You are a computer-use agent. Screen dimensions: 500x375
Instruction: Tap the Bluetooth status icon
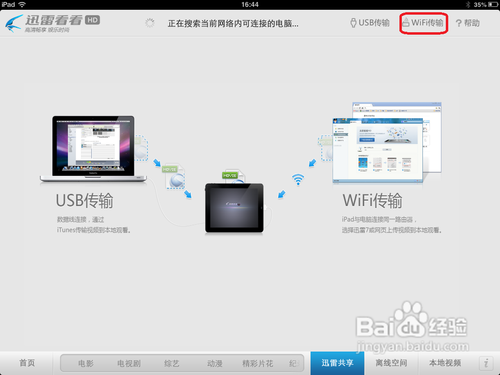468,5
